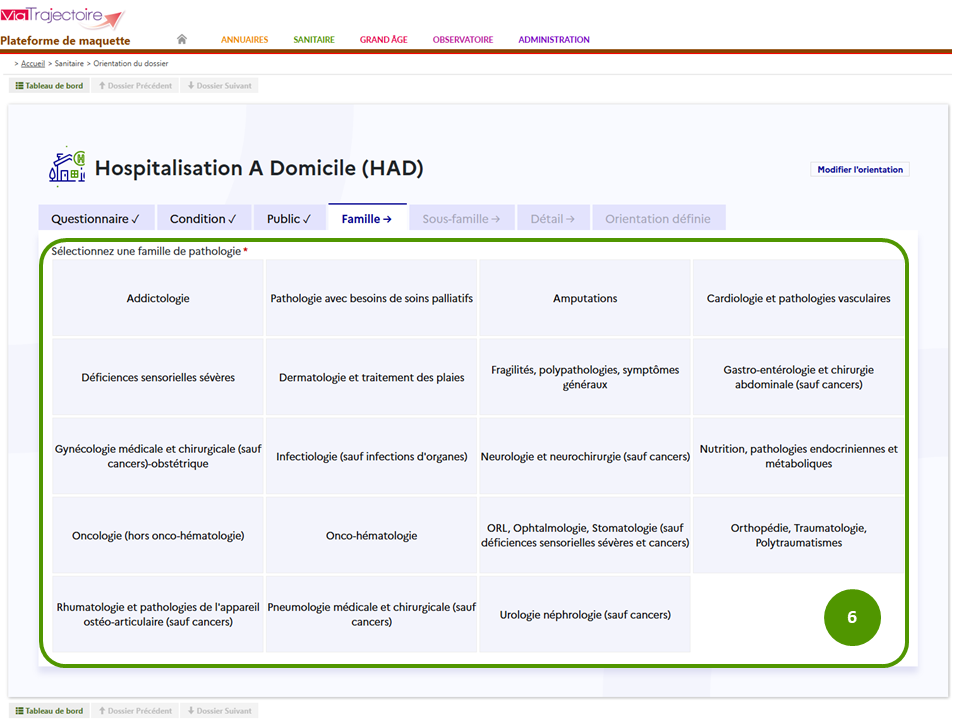955x720 pixels.
Task: Choose Fragilités, polypathologies, symptômes généraux
Action: (x=585, y=377)
